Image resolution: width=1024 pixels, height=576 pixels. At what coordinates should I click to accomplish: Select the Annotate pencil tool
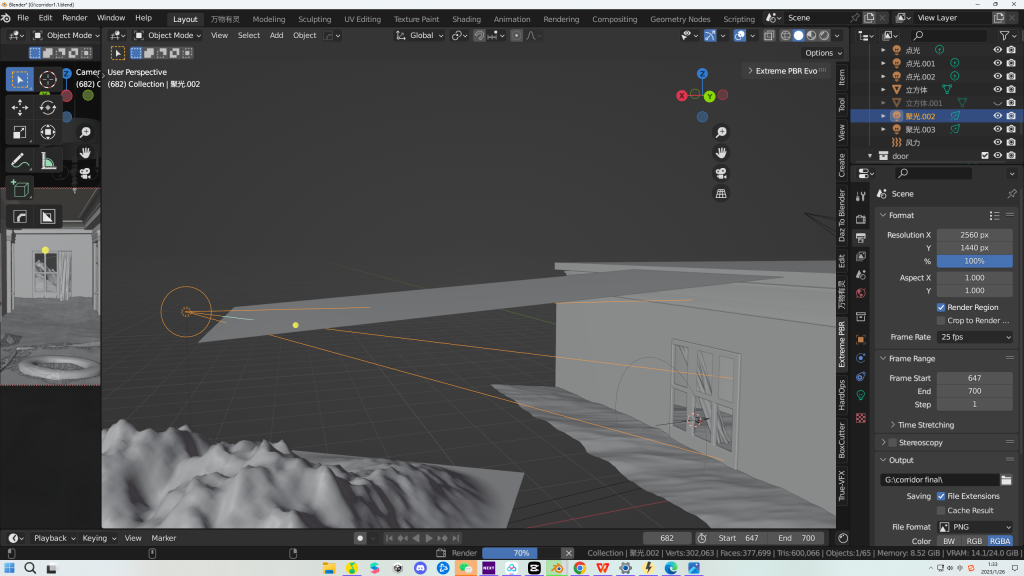(20, 161)
